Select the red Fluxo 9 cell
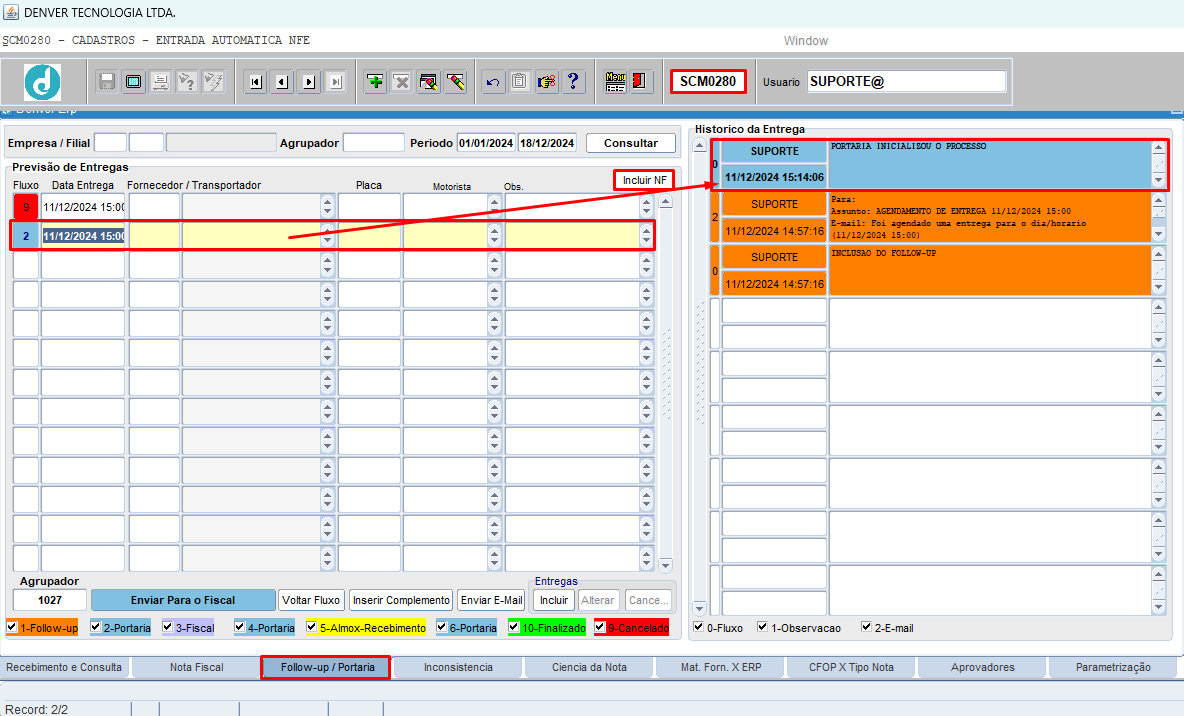 [x=26, y=207]
